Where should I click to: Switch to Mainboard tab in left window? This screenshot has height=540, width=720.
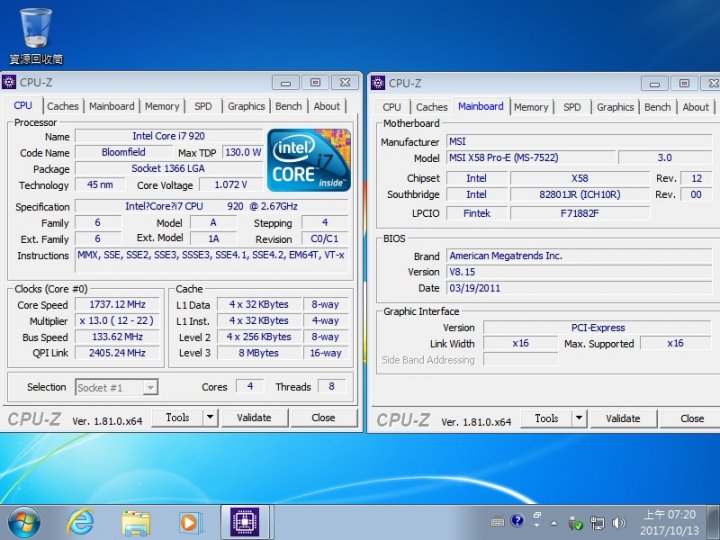pyautogui.click(x=112, y=107)
